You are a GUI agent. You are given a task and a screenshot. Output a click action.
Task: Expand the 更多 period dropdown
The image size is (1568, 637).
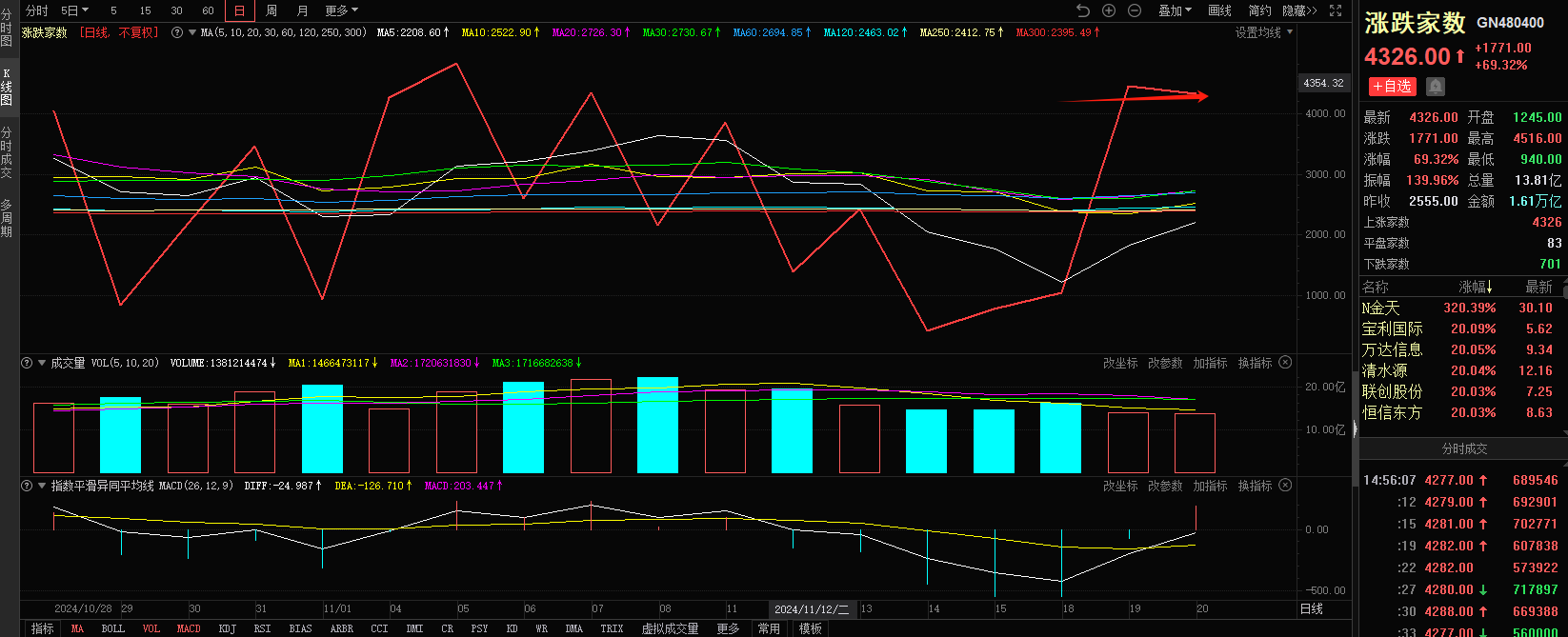point(341,10)
